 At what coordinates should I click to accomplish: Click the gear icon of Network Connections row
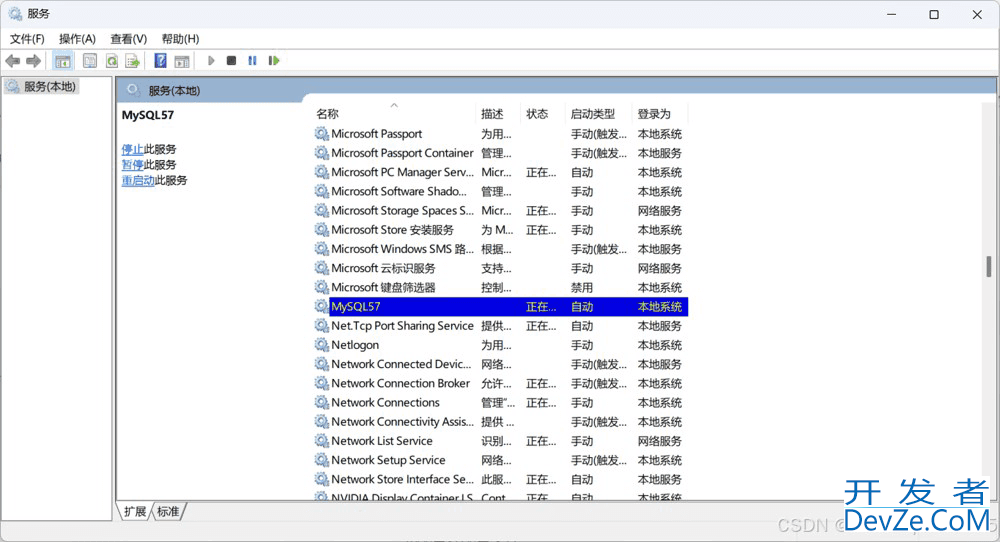point(321,402)
